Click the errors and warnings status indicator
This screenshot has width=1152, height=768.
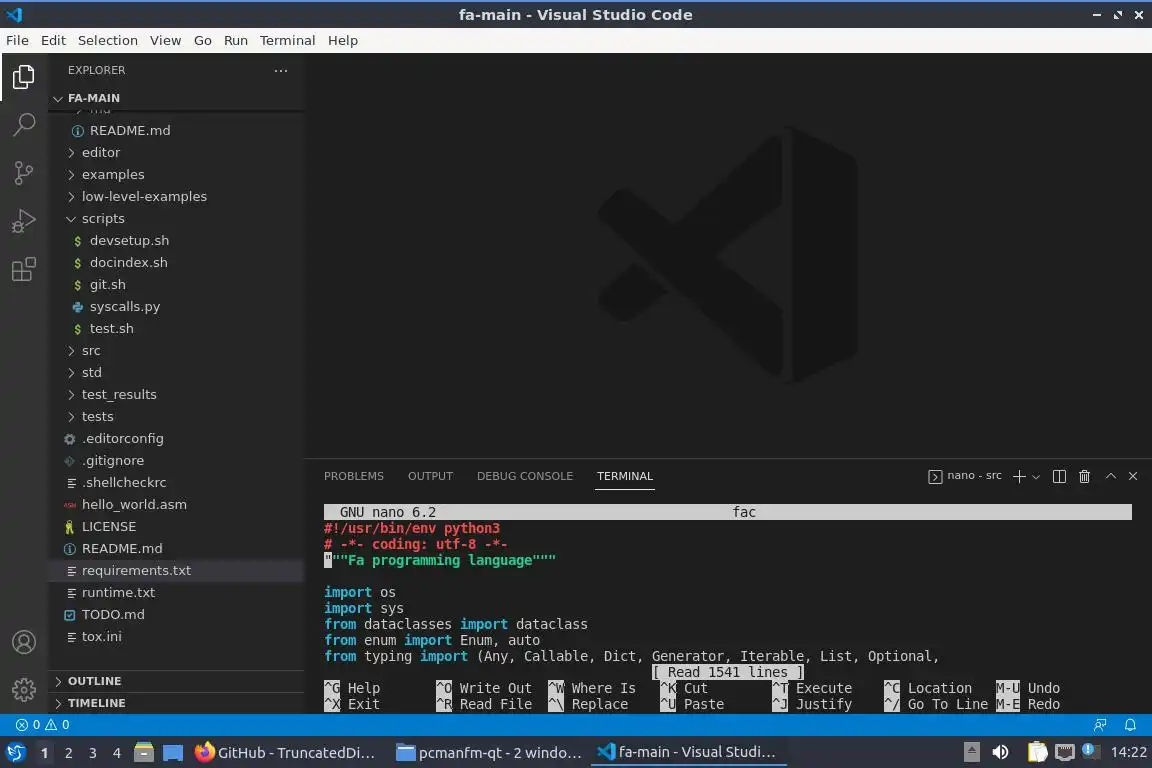(x=43, y=725)
